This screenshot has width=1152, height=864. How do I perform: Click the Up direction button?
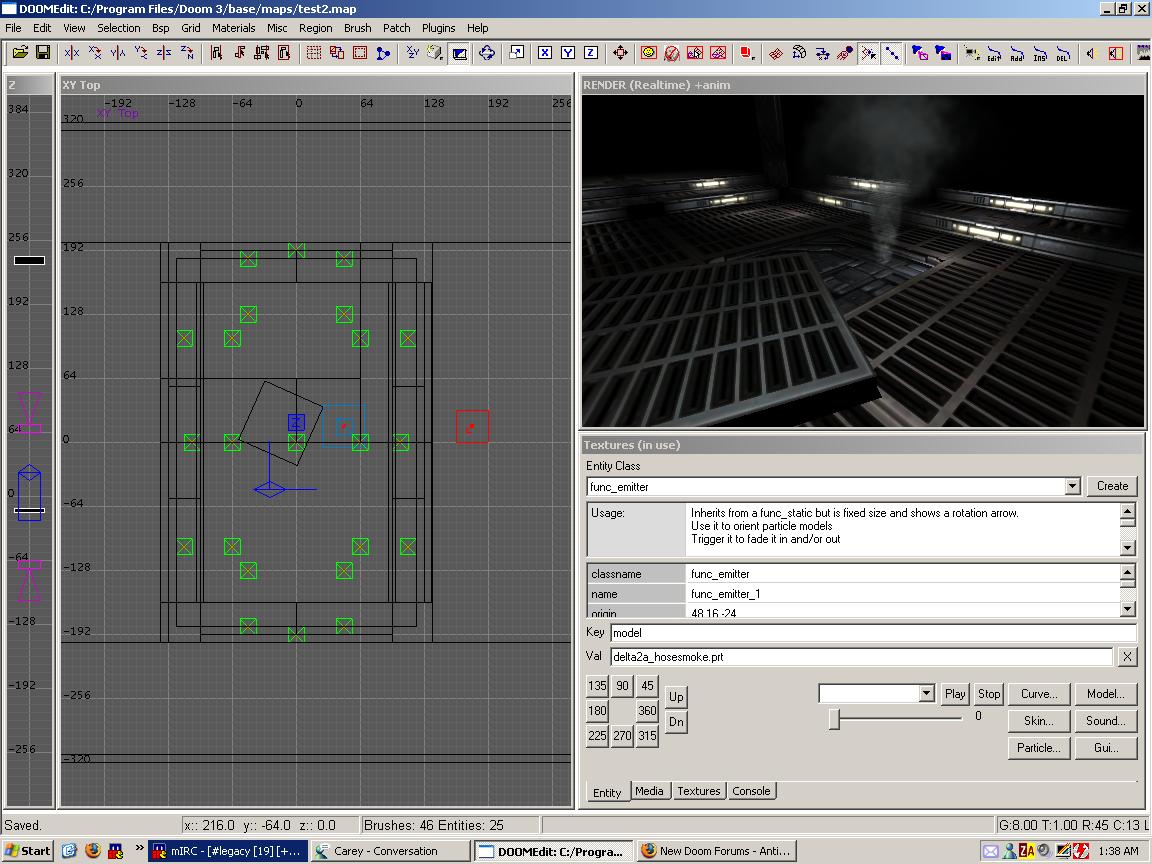(x=676, y=696)
